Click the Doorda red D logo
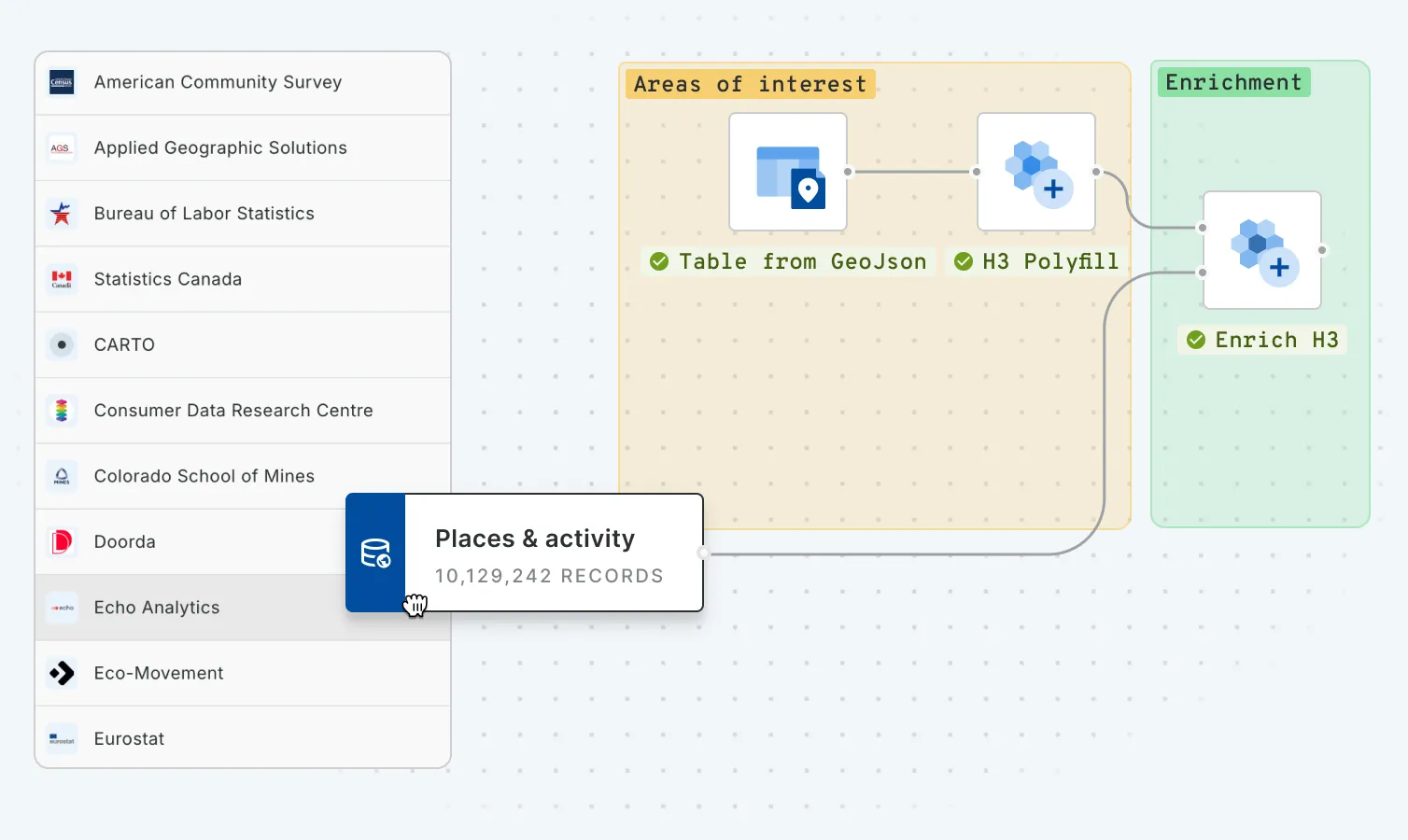The height and width of the screenshot is (840, 1408). (62, 541)
